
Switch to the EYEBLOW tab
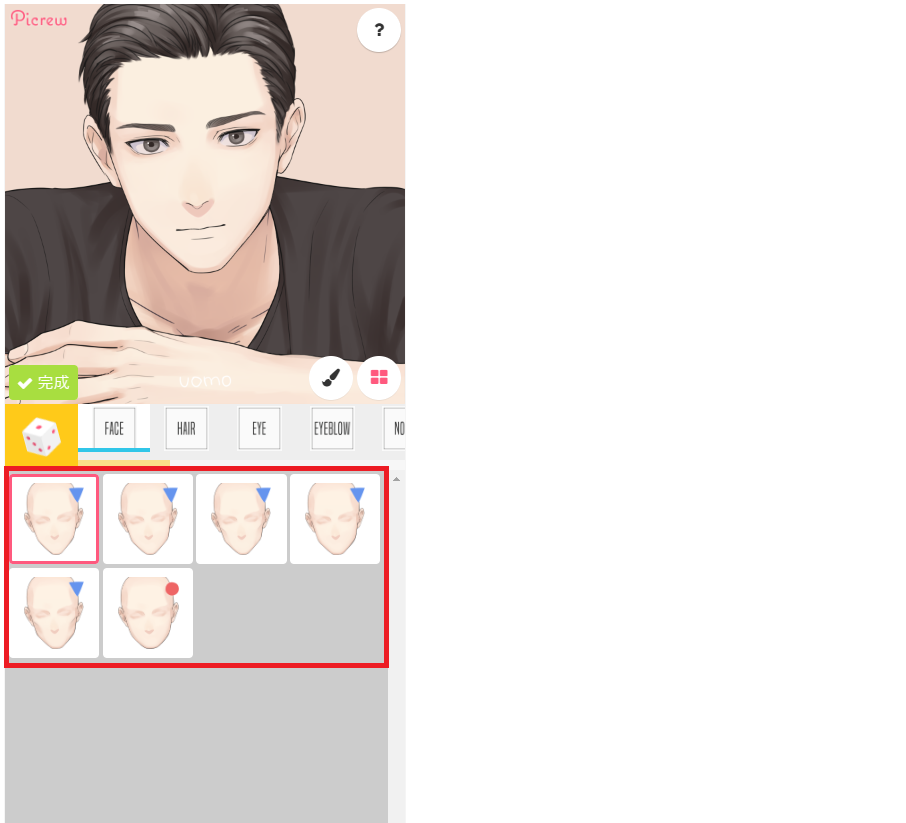click(332, 428)
